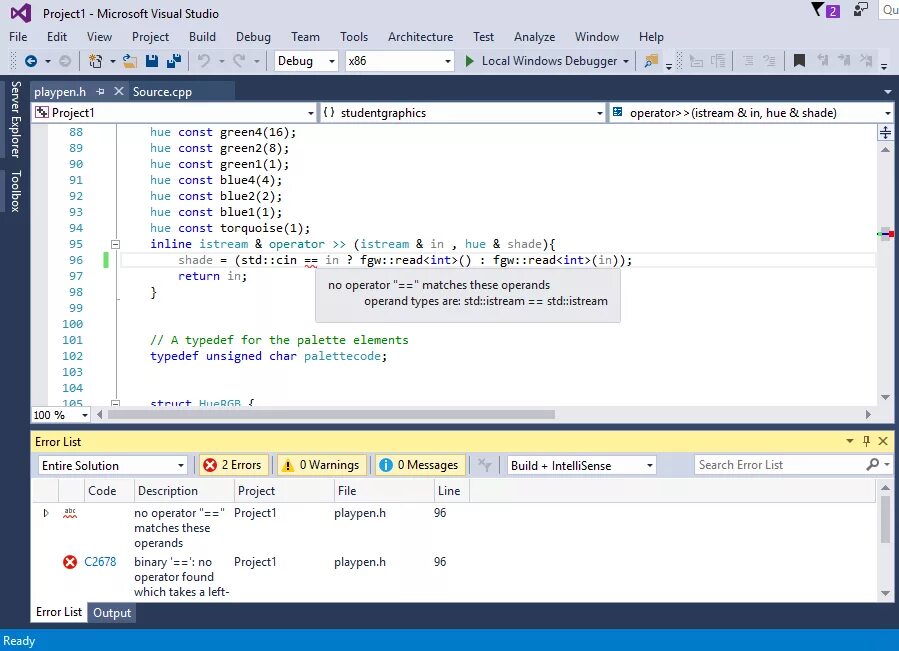The width and height of the screenshot is (899, 651).
Task: Click the Find in Files toolbar icon
Action: click(x=651, y=61)
